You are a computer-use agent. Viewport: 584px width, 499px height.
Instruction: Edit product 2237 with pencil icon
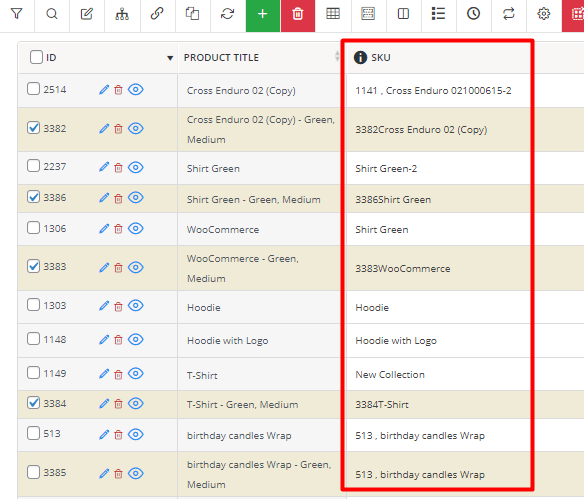pos(104,167)
